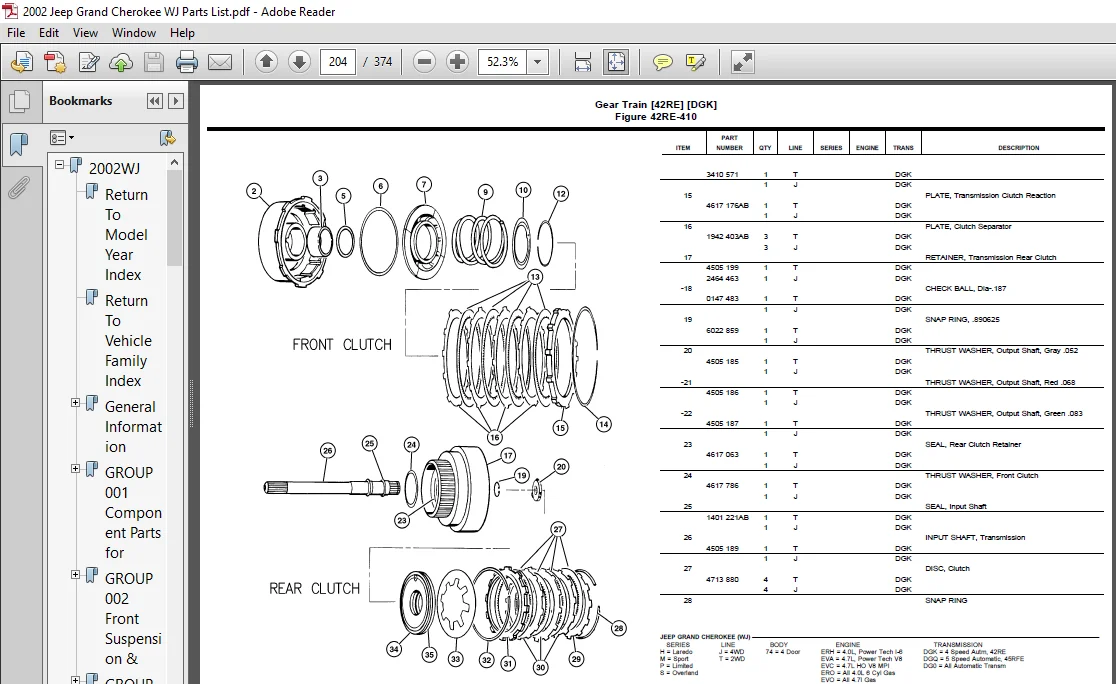Click the Save file icon
The image size is (1116, 684).
click(154, 63)
